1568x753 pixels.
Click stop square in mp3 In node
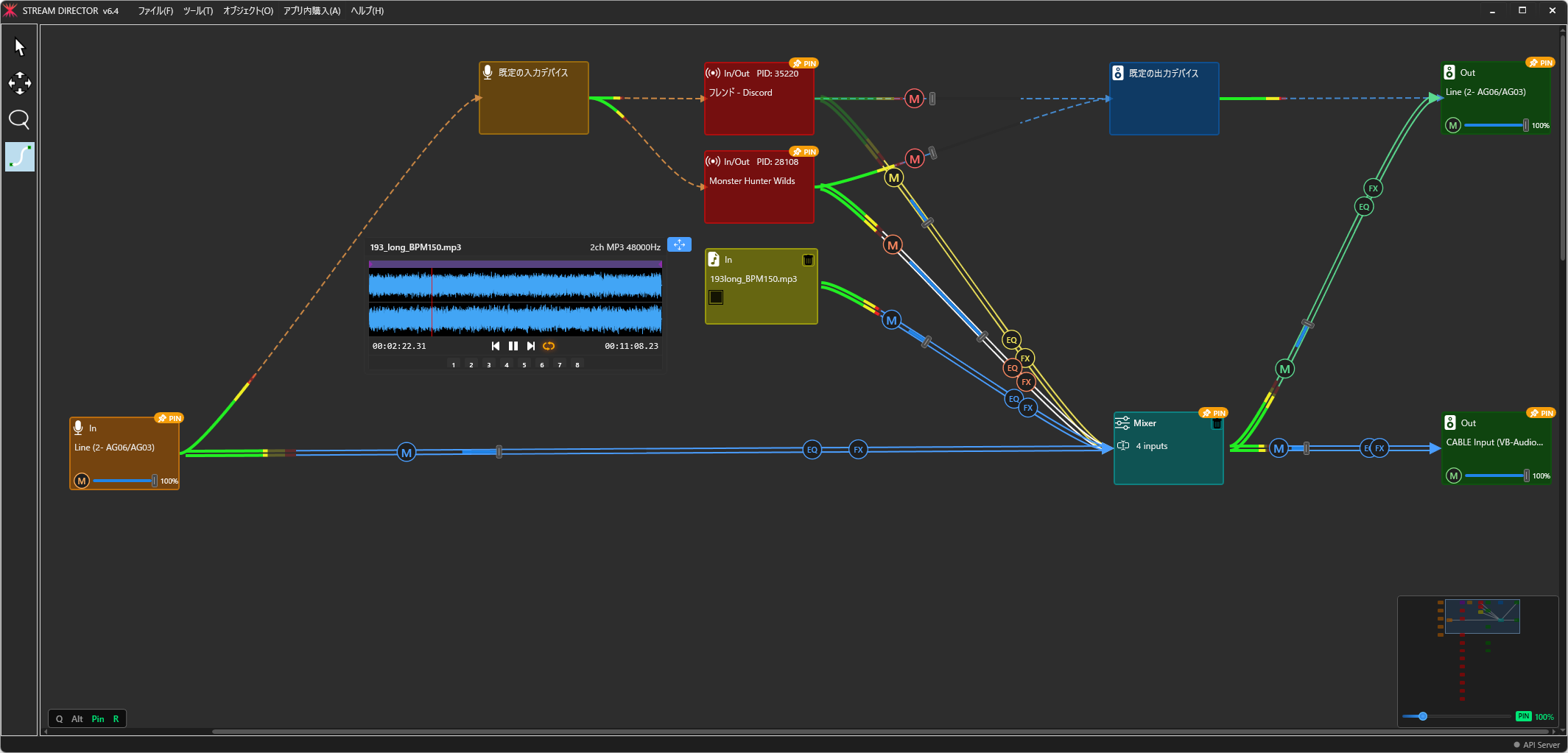(x=716, y=297)
